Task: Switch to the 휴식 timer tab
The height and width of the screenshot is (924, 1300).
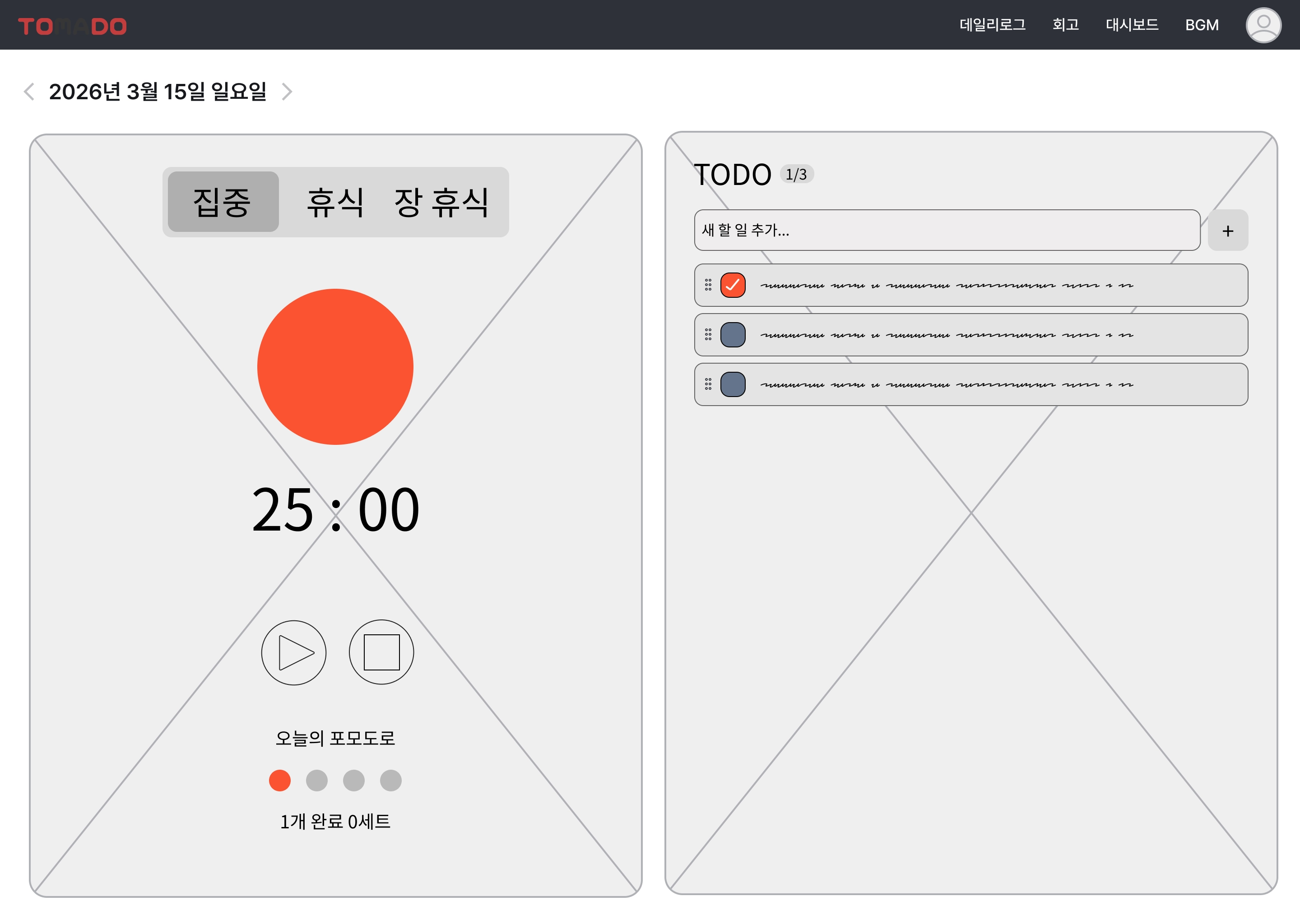Action: [334, 202]
